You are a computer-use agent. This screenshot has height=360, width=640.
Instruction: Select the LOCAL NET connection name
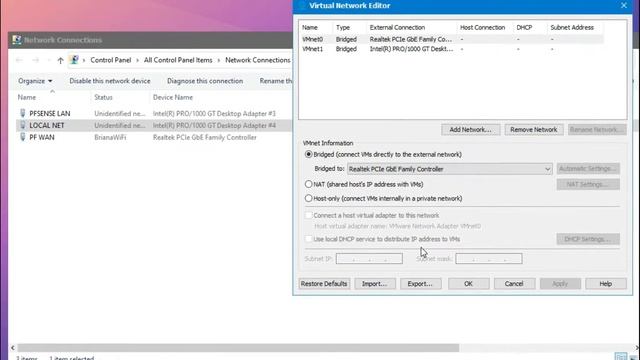coord(47,125)
